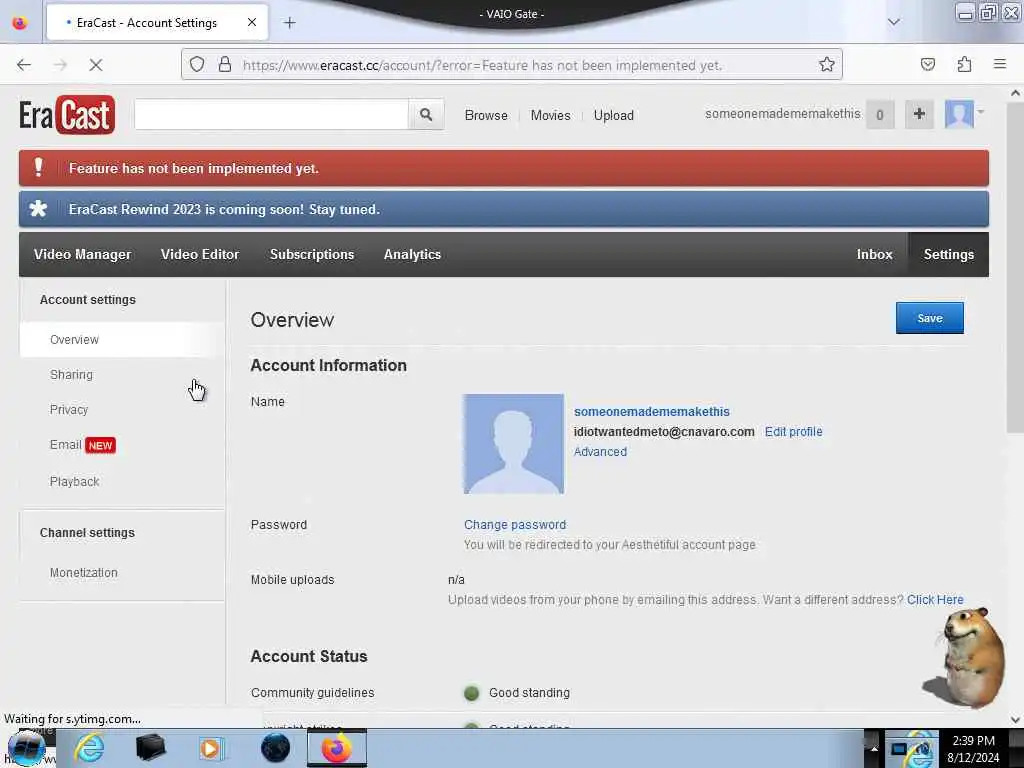Open the Subscriptions tab
This screenshot has height=768, width=1024.
click(x=312, y=255)
